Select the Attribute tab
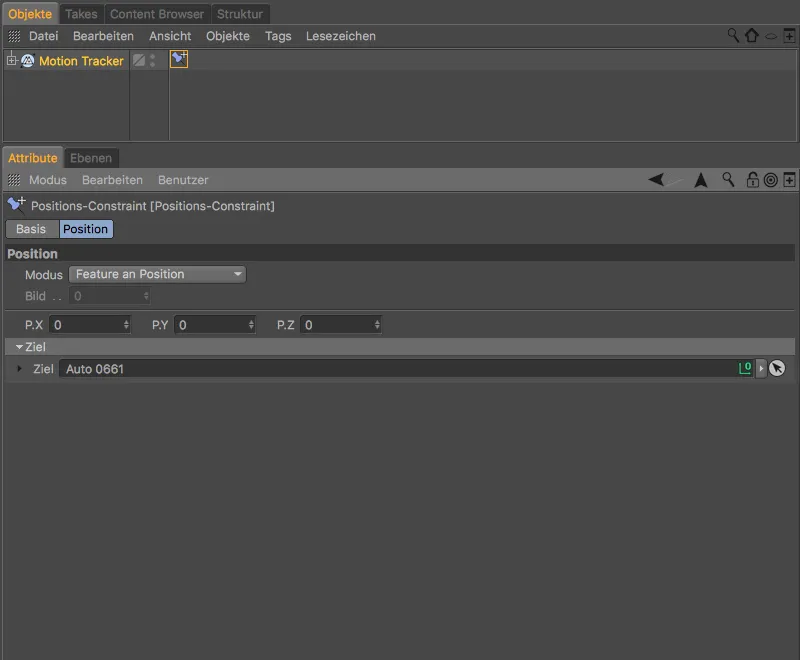800x660 pixels. [33, 158]
